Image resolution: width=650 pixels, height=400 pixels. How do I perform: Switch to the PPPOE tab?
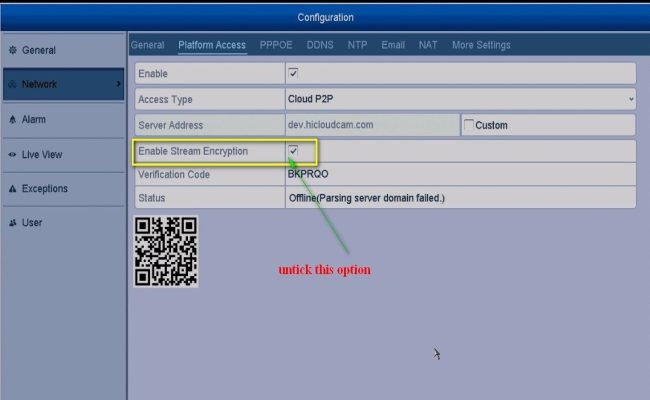277,45
